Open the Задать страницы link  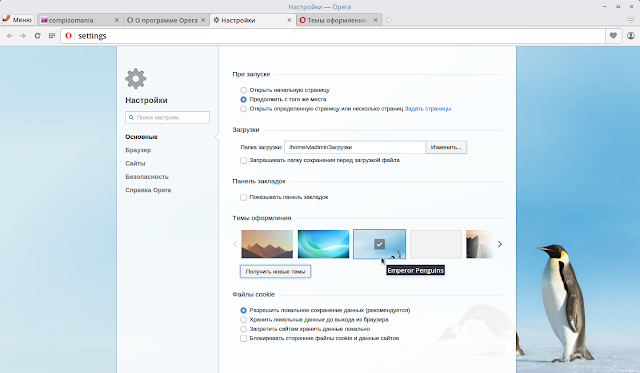tap(427, 109)
